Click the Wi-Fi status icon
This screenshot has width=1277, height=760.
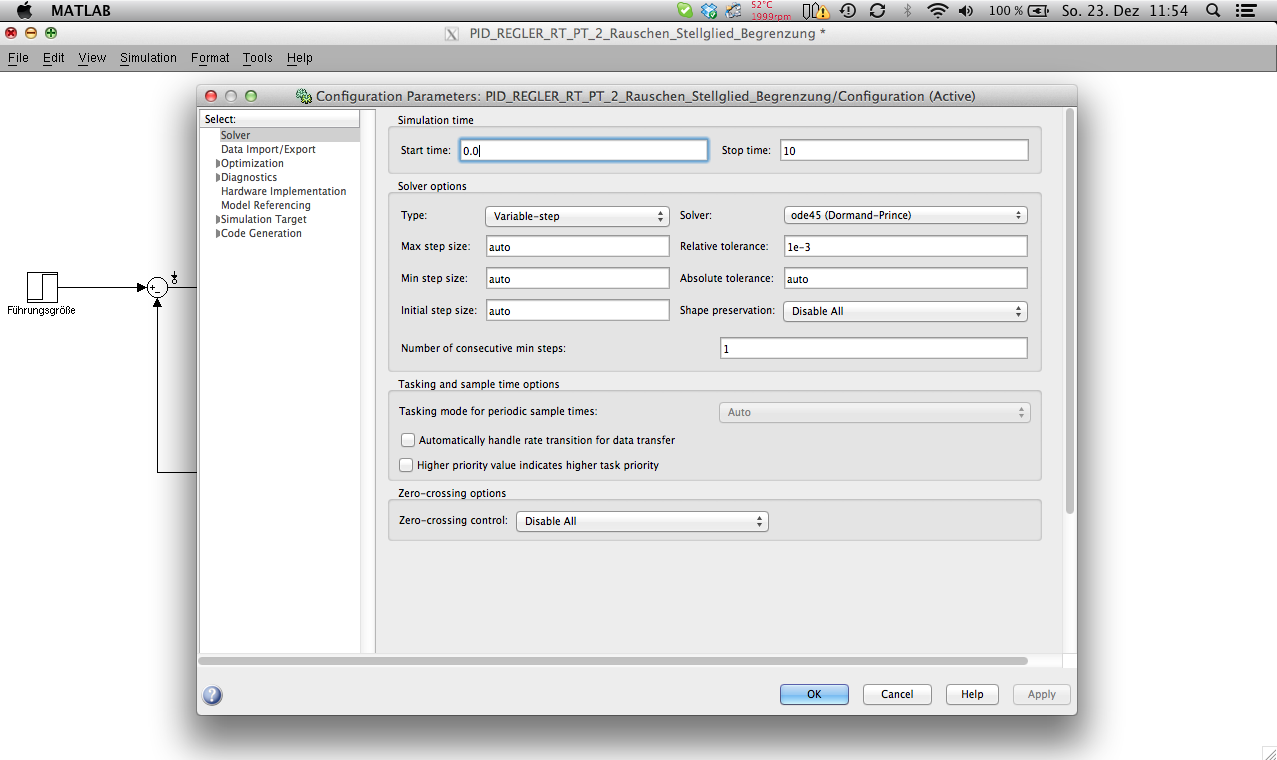[x=937, y=11]
